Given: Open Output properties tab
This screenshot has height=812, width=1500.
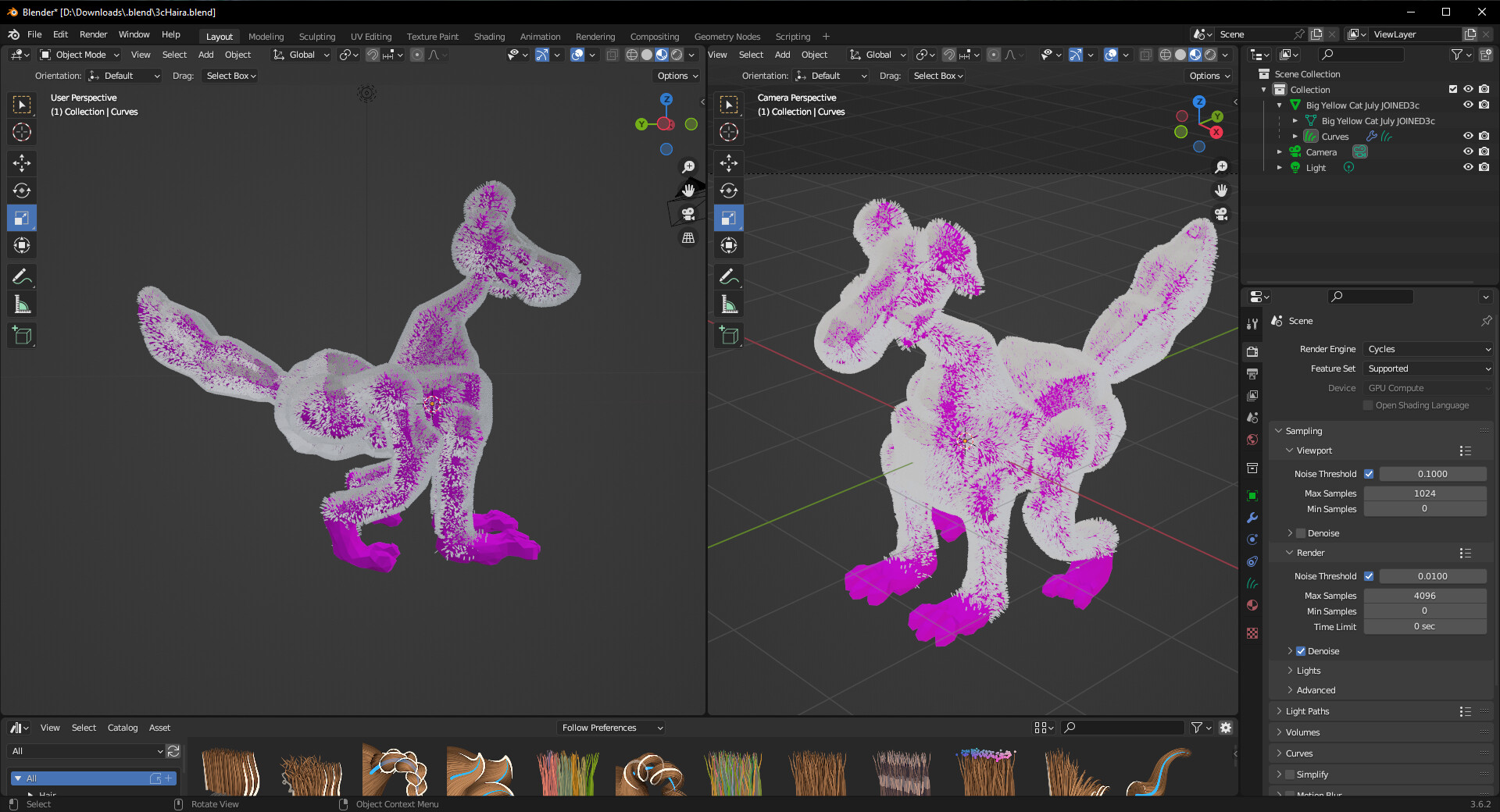Looking at the screenshot, I should [1252, 374].
